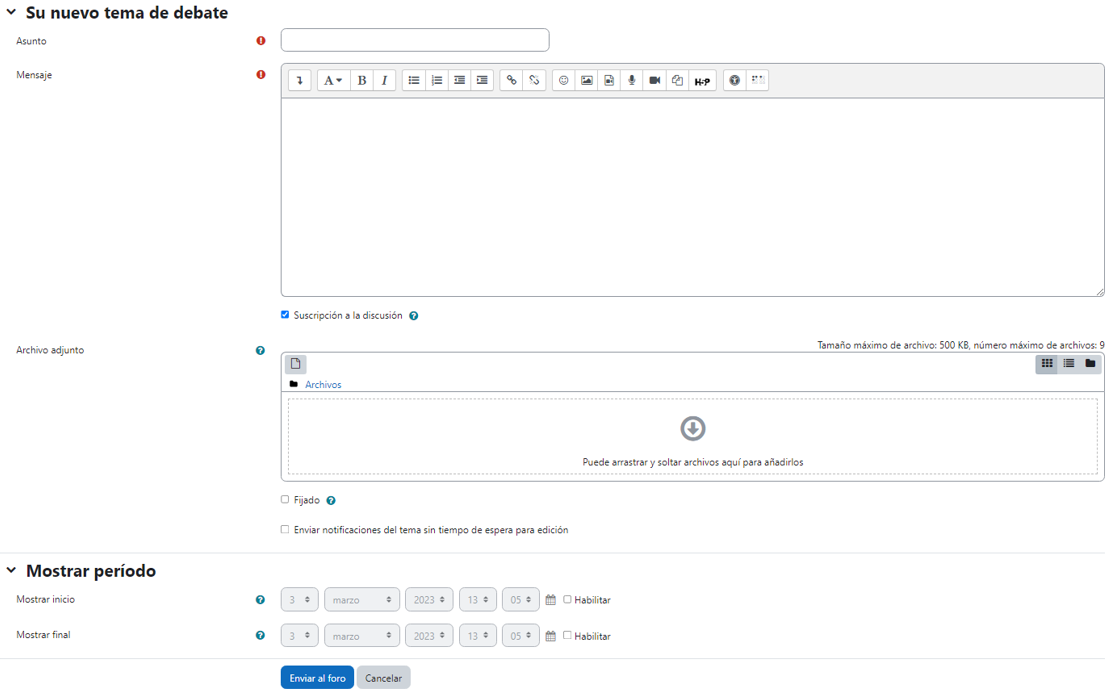
Task: Check the Fijado checkbox
Action: (285, 500)
